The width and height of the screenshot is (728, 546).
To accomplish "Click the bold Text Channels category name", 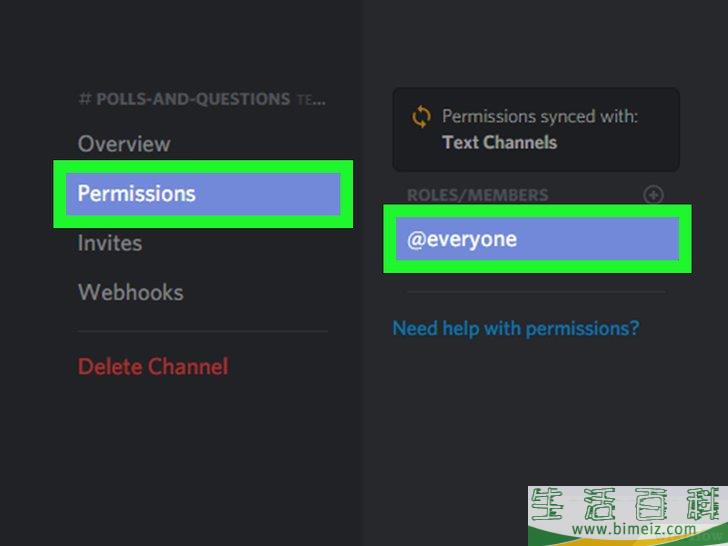I will (500, 143).
